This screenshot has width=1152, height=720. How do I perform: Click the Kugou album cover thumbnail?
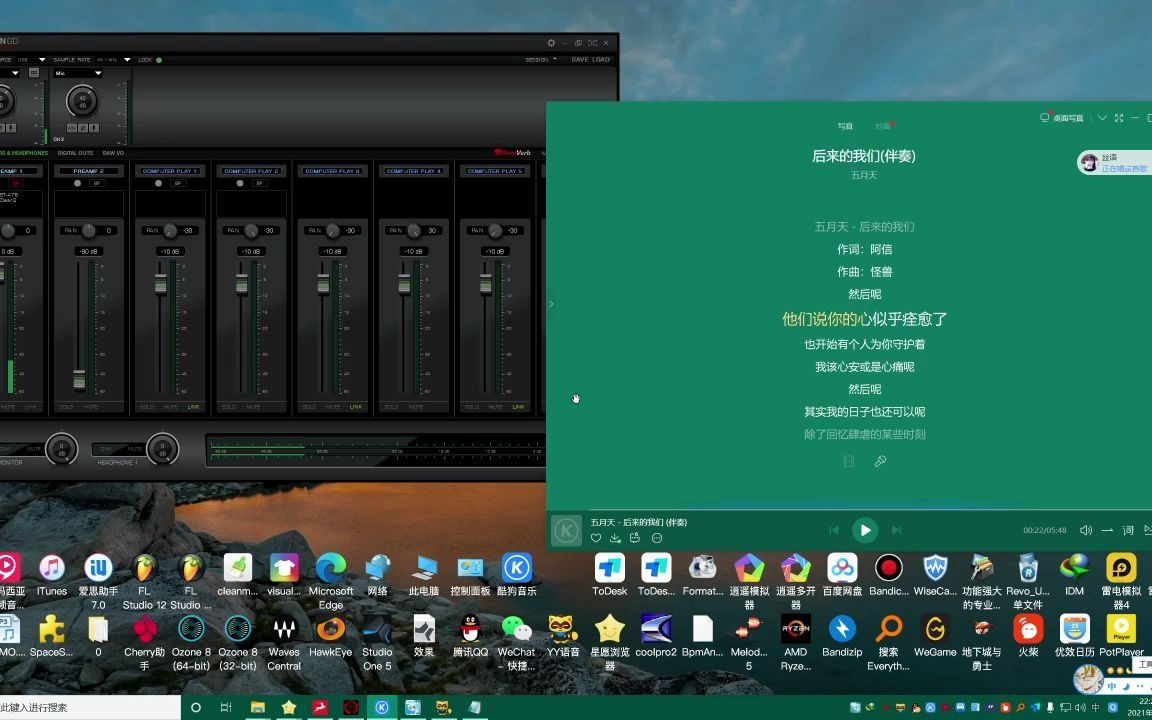566,530
